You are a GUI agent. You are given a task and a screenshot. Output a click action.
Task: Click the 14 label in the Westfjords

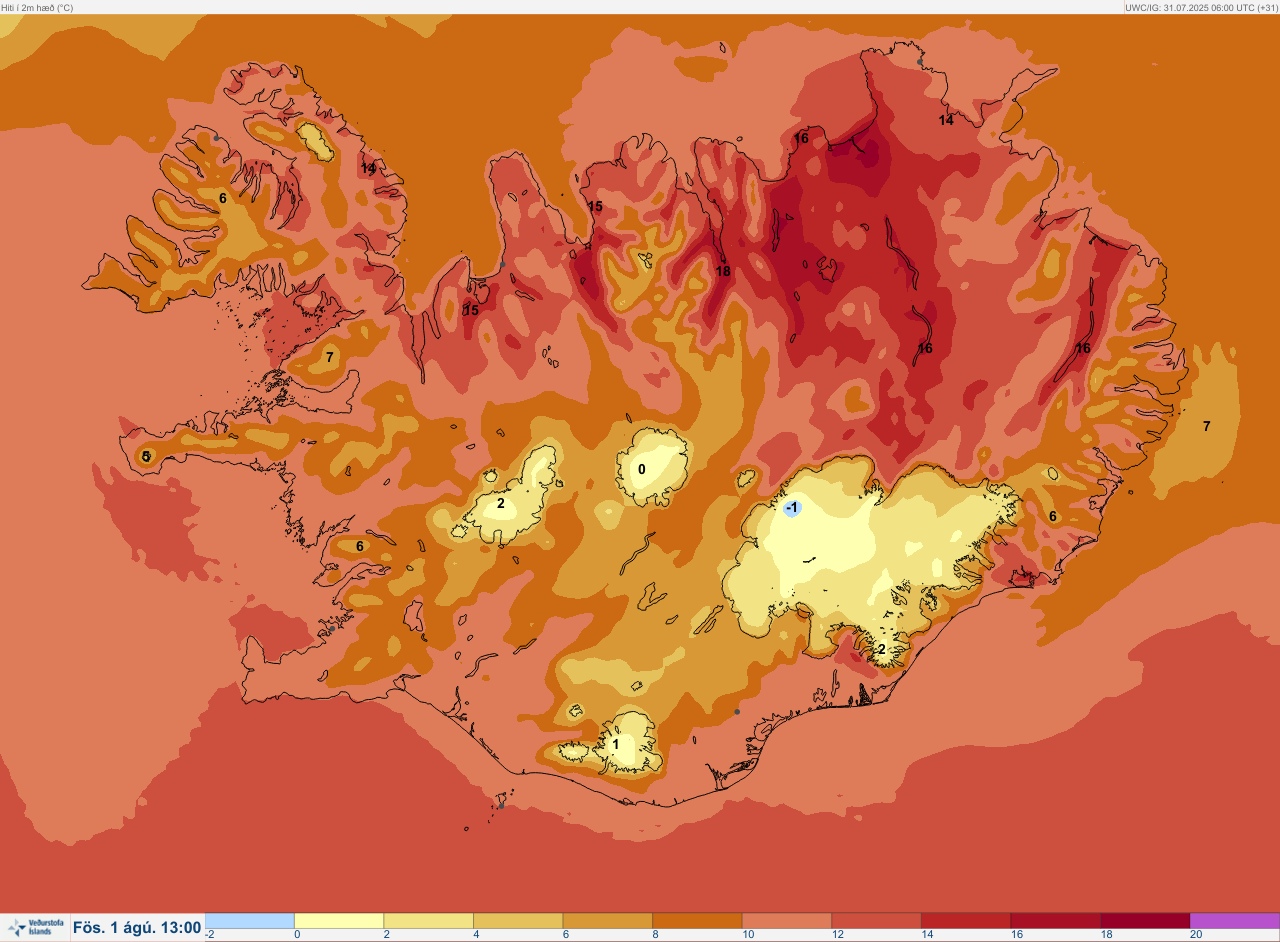369,168
